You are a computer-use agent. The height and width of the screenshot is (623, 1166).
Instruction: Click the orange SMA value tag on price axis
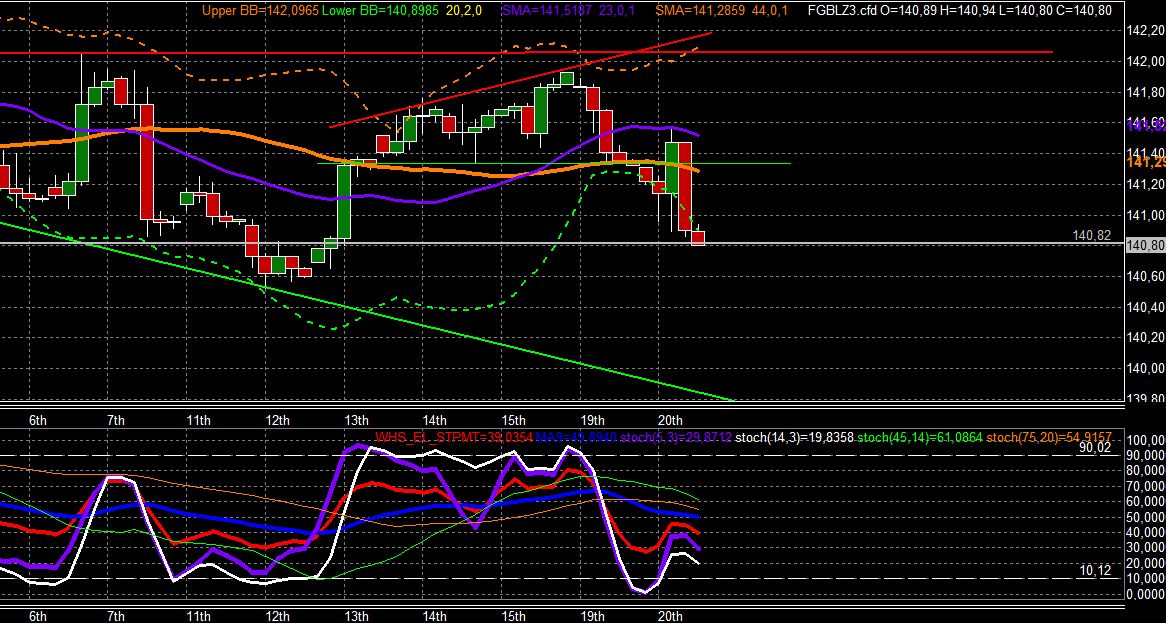point(1146,162)
